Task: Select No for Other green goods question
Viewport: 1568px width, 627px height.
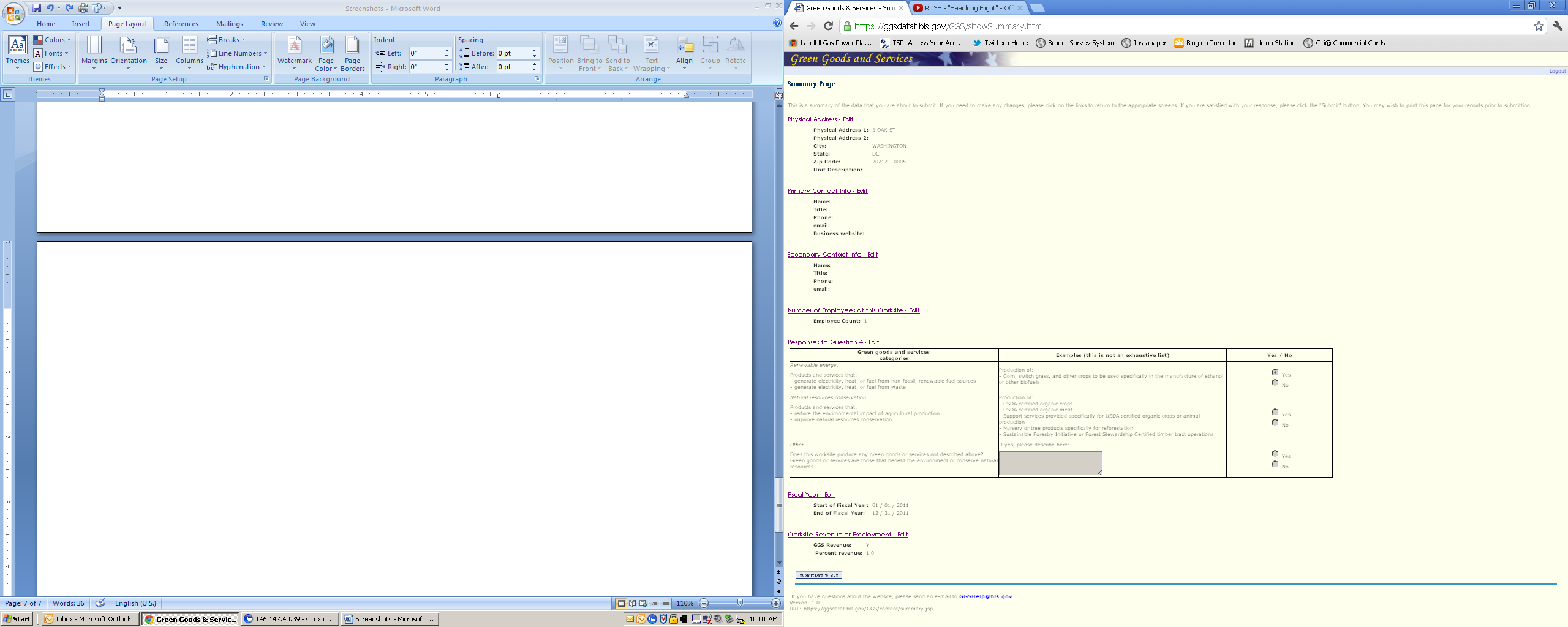Action: click(x=1275, y=464)
